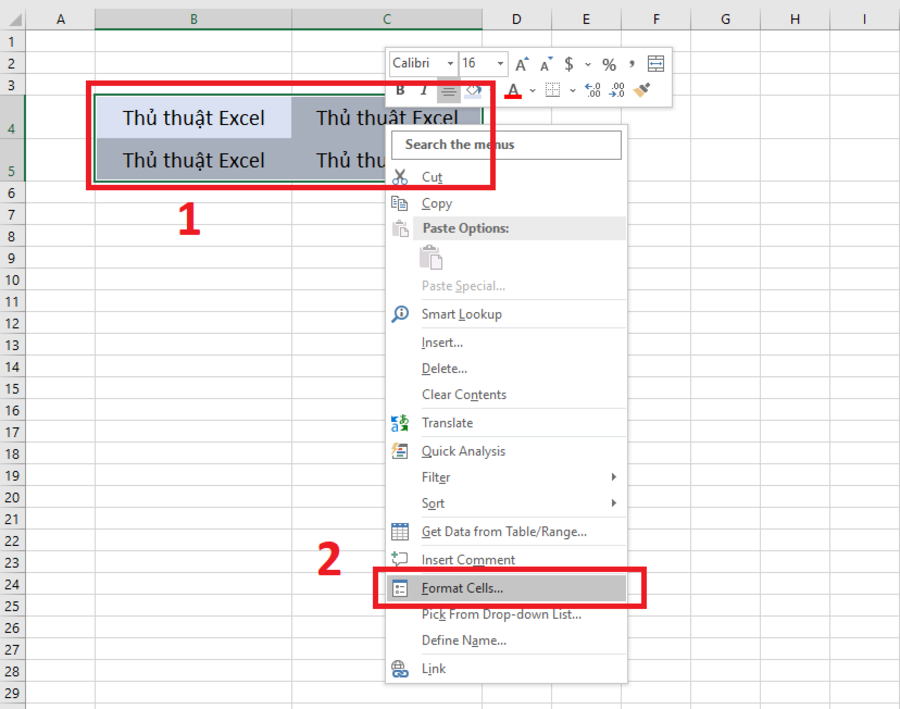900x709 pixels.
Task: Select column G header
Action: coord(726,20)
